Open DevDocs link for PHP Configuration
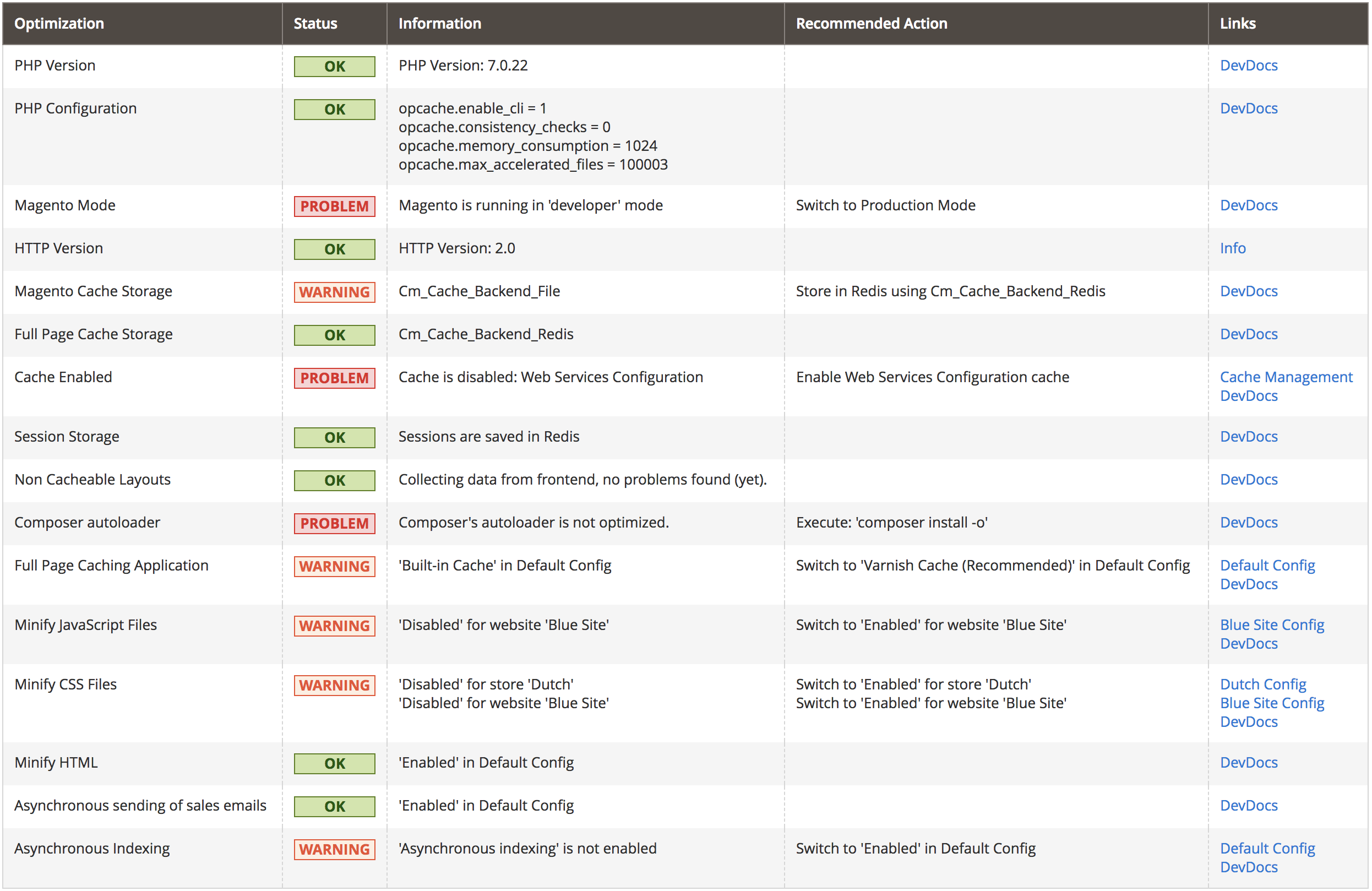 click(1248, 108)
